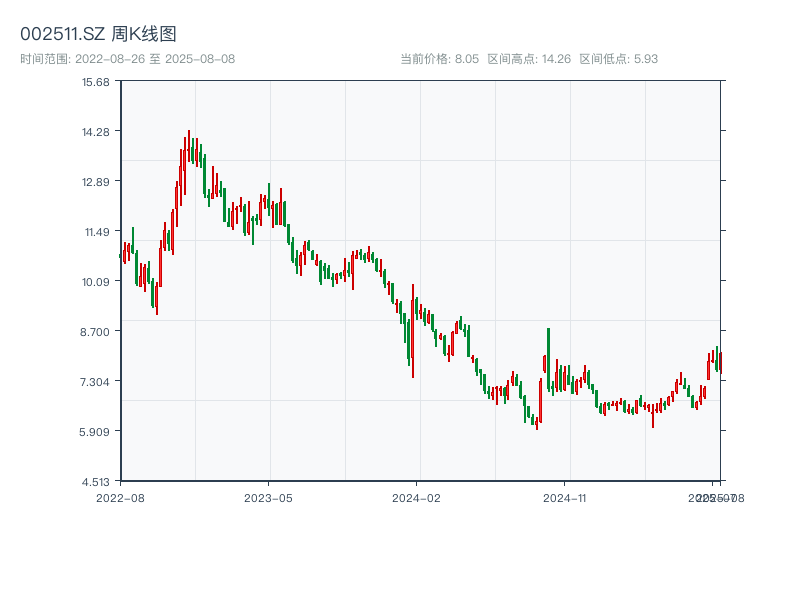Viewport: 800px width, 600px height.
Task: Click the 4.513 y-axis price label
Action: [x=97, y=481]
